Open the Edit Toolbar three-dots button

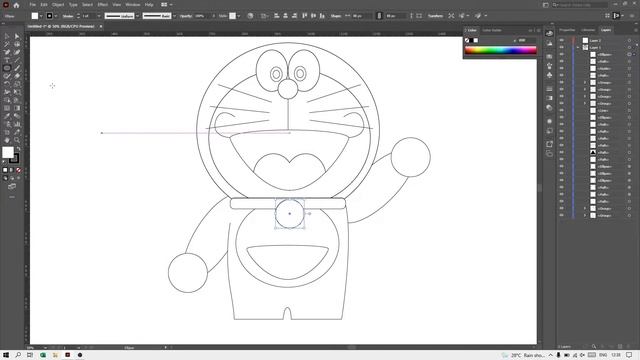point(12,197)
